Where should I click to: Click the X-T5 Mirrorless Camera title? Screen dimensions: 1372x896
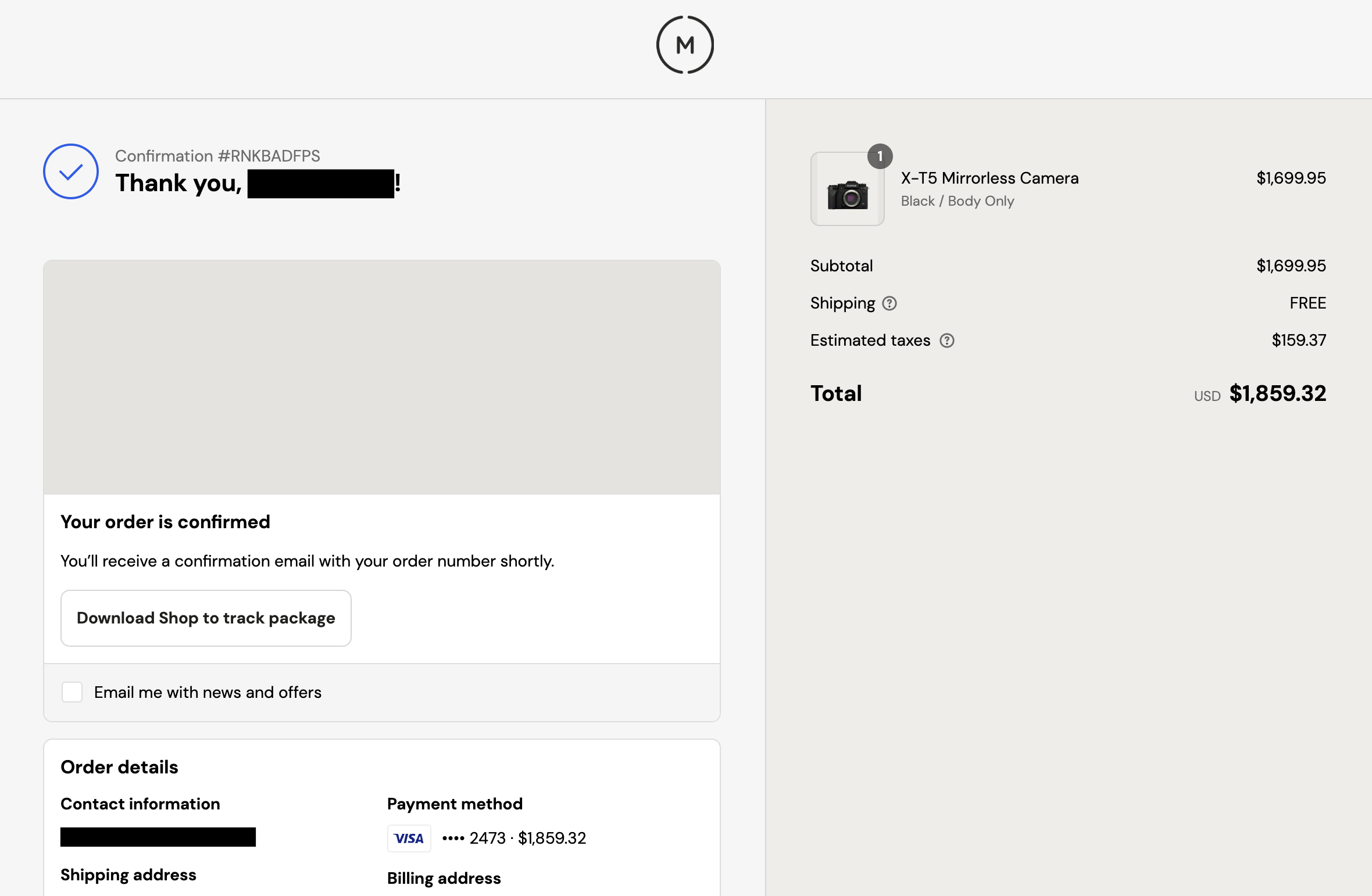tap(990, 178)
